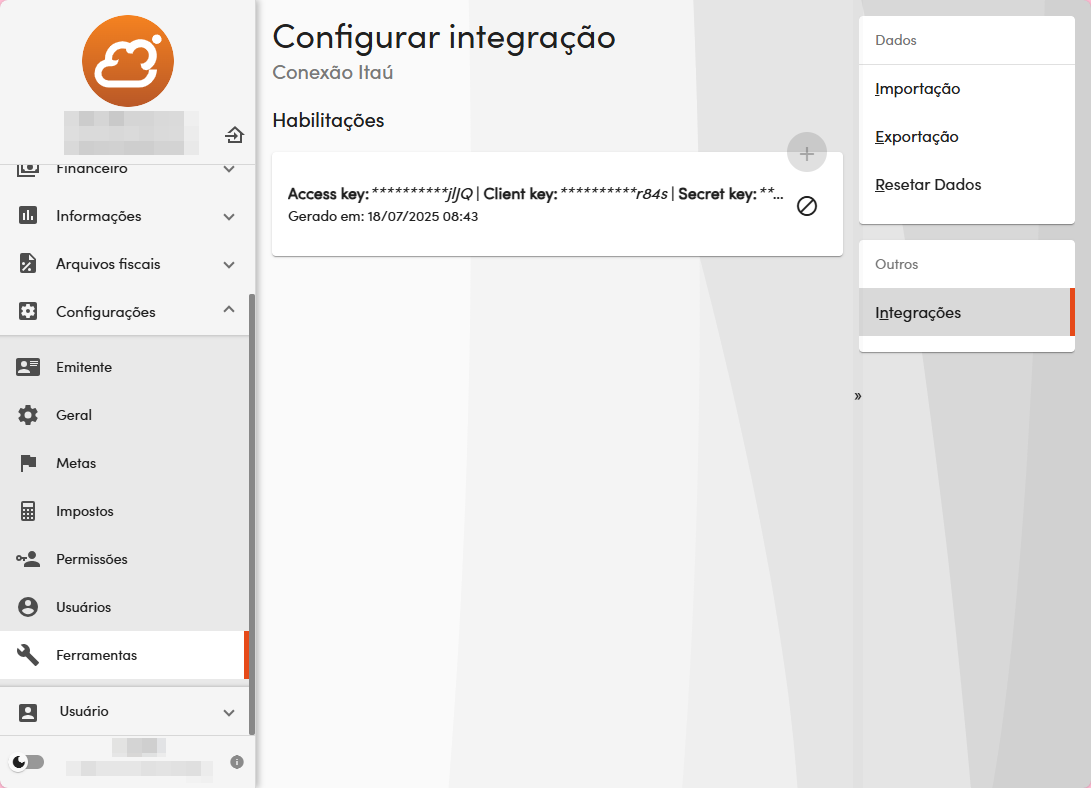Click the 'Configurar integração' page title
This screenshot has width=1091, height=788.
[x=444, y=37]
